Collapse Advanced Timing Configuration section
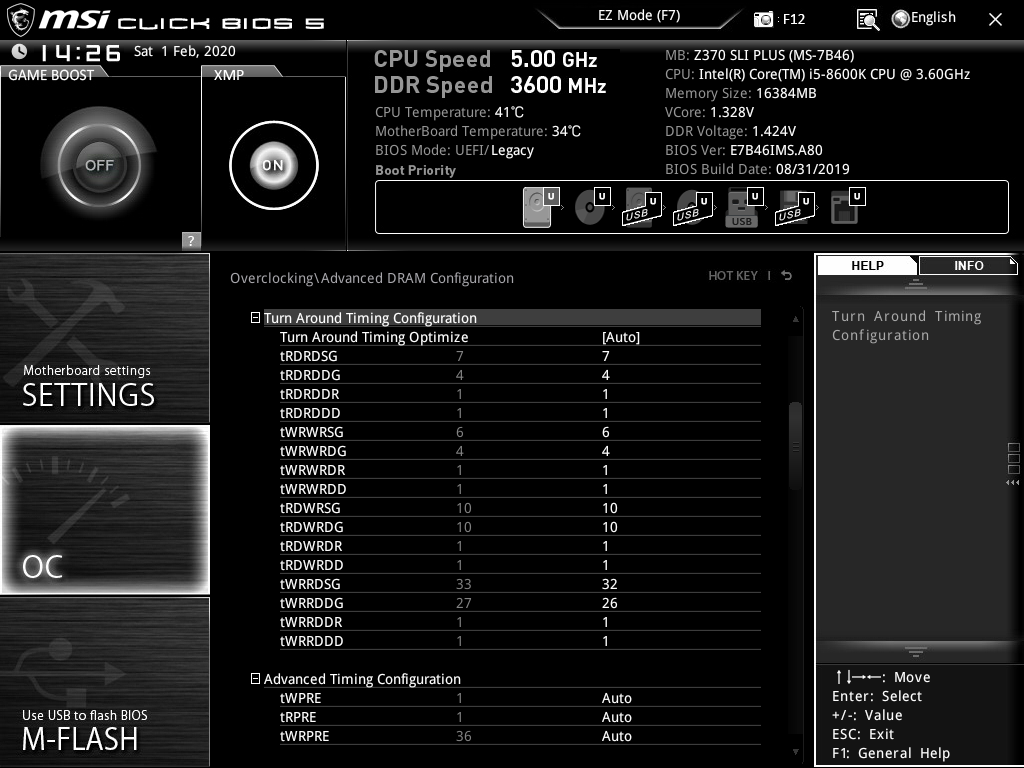This screenshot has height=768, width=1024. 255,679
